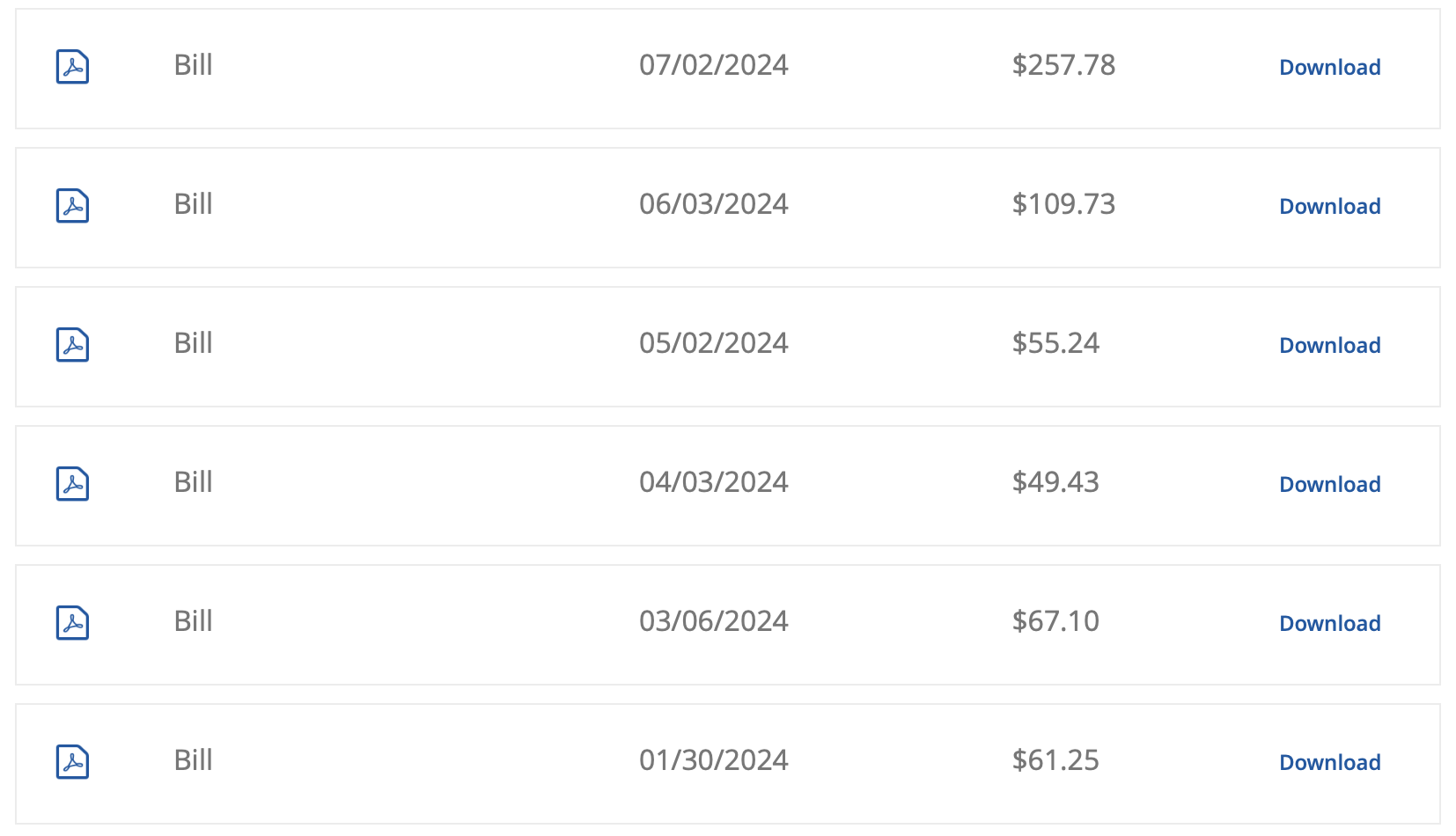Download the $55.24 bill
The image size is (1456, 836).
coord(1329,346)
